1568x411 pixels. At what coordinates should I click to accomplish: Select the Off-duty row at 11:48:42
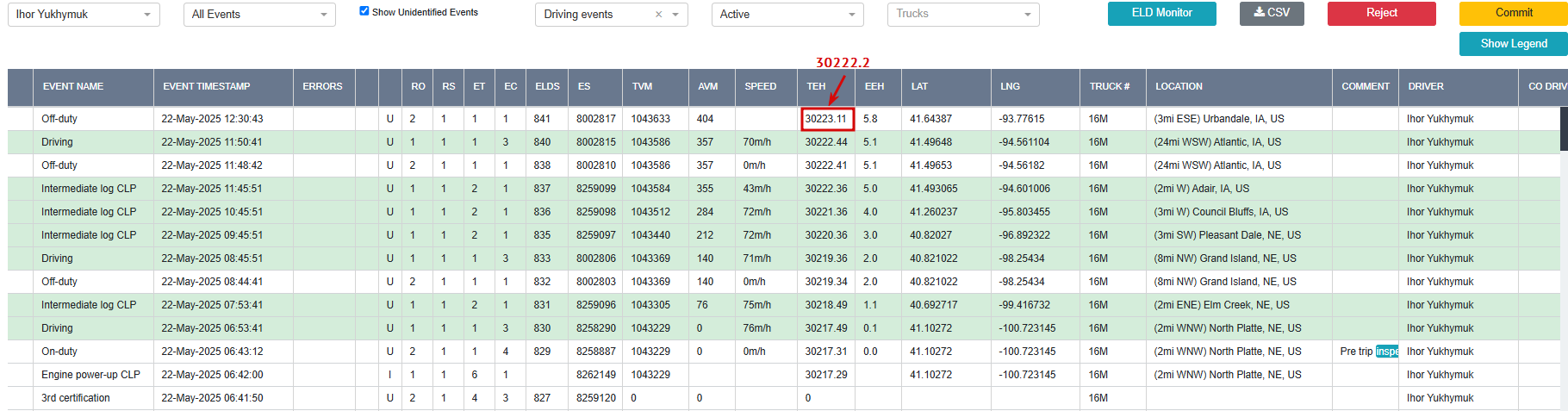[784, 165]
